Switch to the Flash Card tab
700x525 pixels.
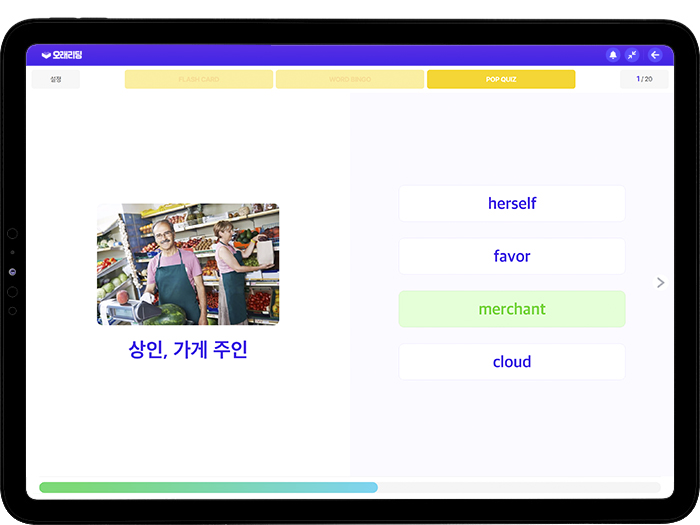199,79
